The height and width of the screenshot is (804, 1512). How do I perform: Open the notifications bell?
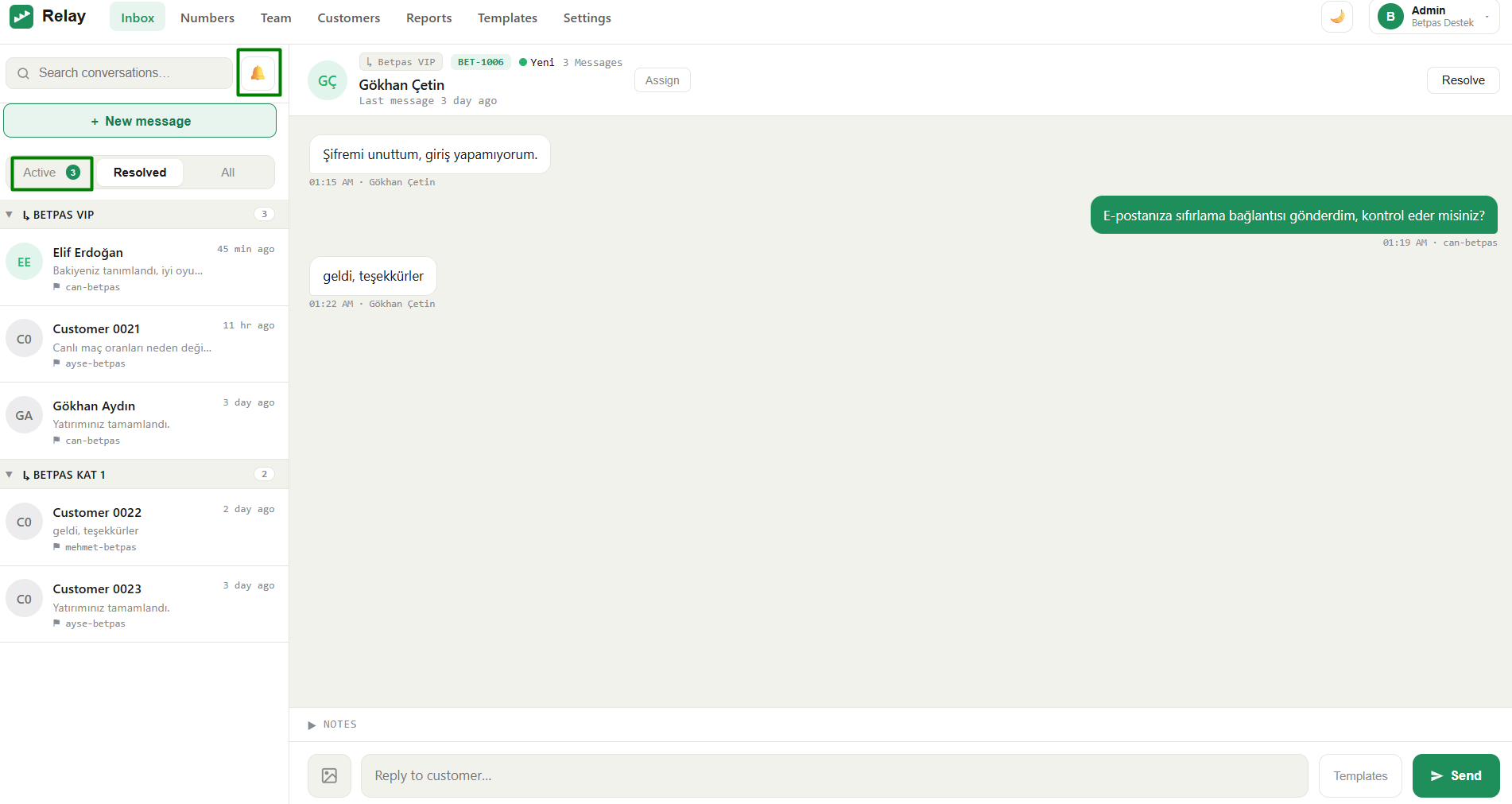258,73
